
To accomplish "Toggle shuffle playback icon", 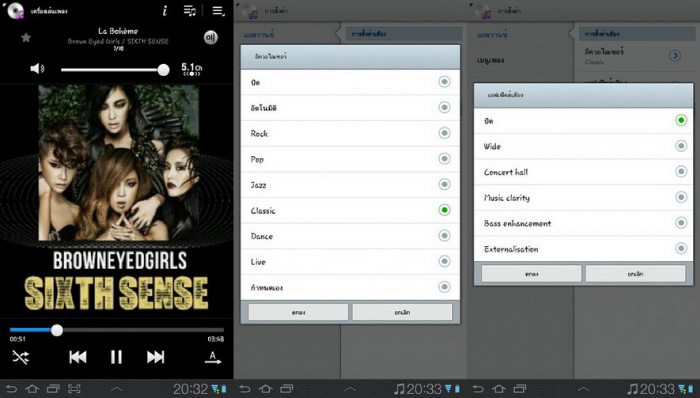I will coord(21,357).
